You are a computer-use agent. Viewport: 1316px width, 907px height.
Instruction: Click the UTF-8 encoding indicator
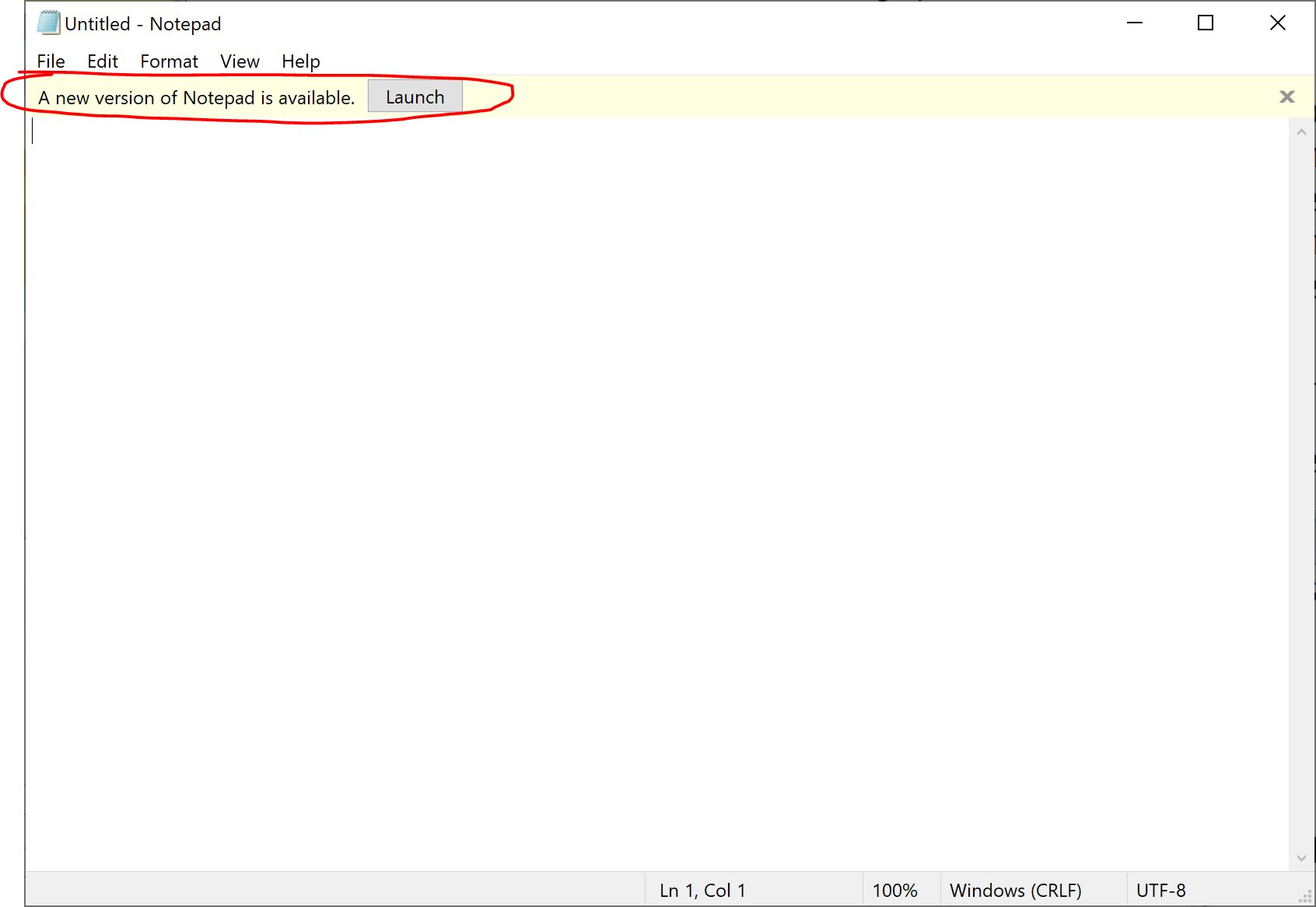pos(1160,891)
